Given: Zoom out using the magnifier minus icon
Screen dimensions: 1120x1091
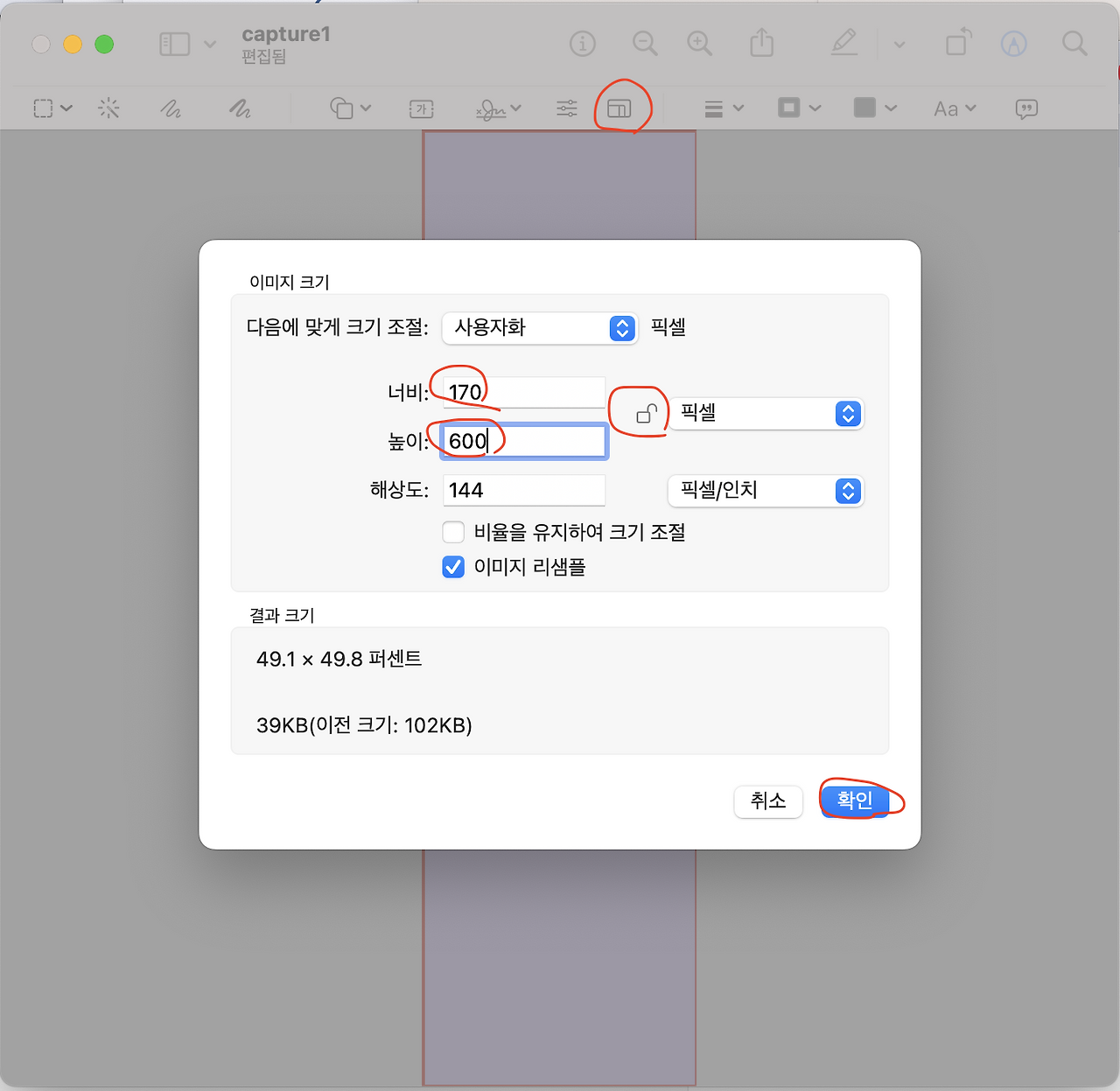Looking at the screenshot, I should (x=645, y=44).
